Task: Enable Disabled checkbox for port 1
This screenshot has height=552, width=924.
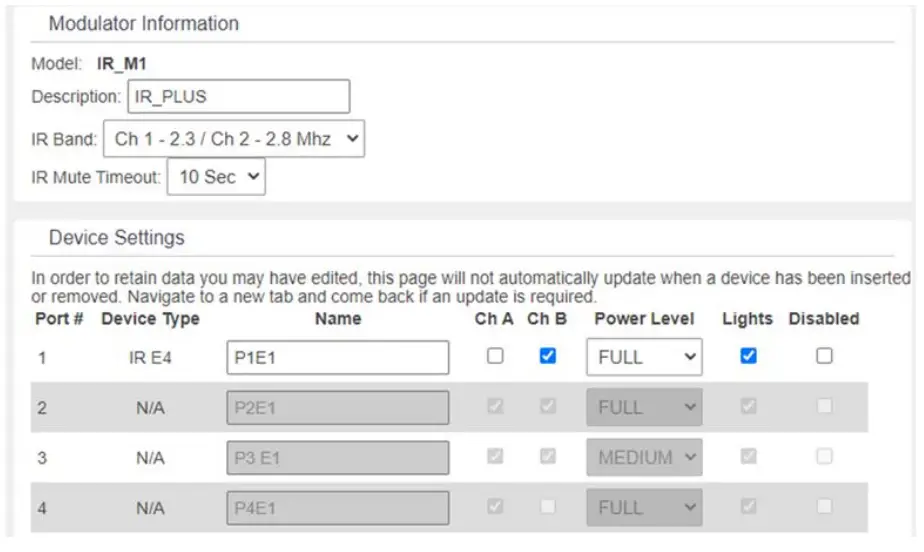Action: click(x=824, y=356)
